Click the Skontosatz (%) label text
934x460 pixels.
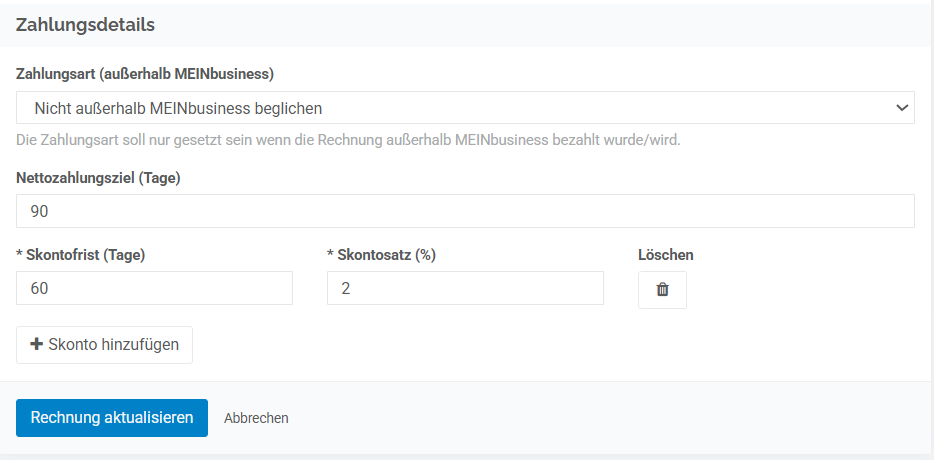tap(387, 255)
